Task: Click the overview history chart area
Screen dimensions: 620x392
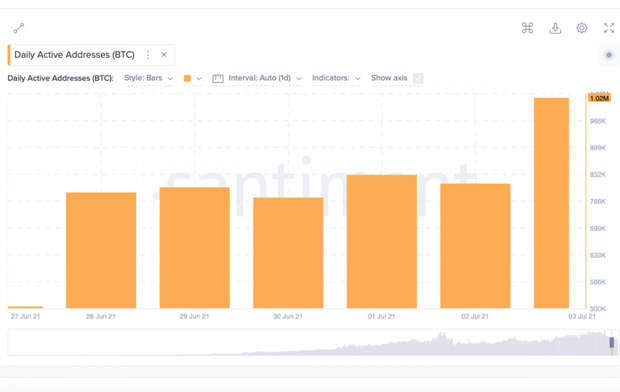Action: [x=312, y=342]
